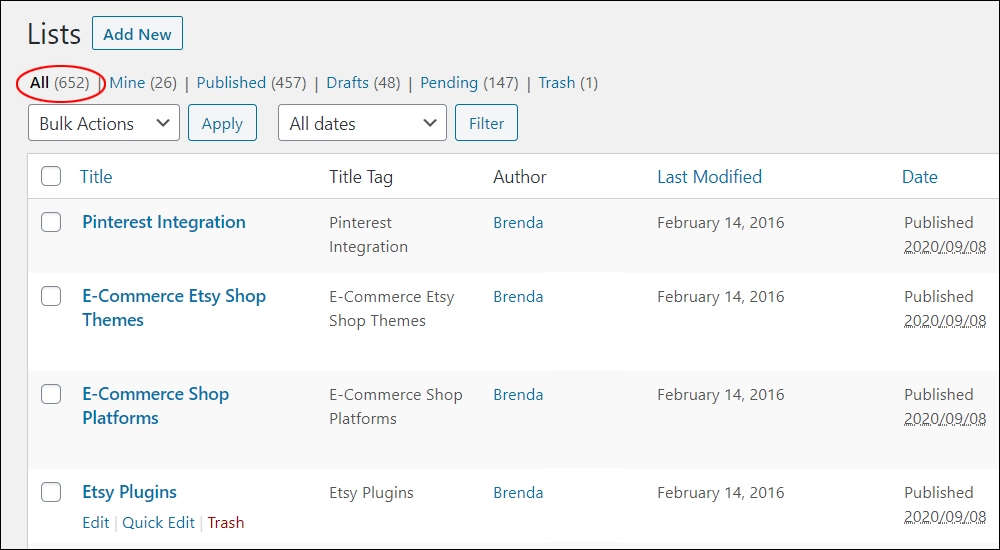
Task: Show Drafts (48) lists
Action: point(363,83)
